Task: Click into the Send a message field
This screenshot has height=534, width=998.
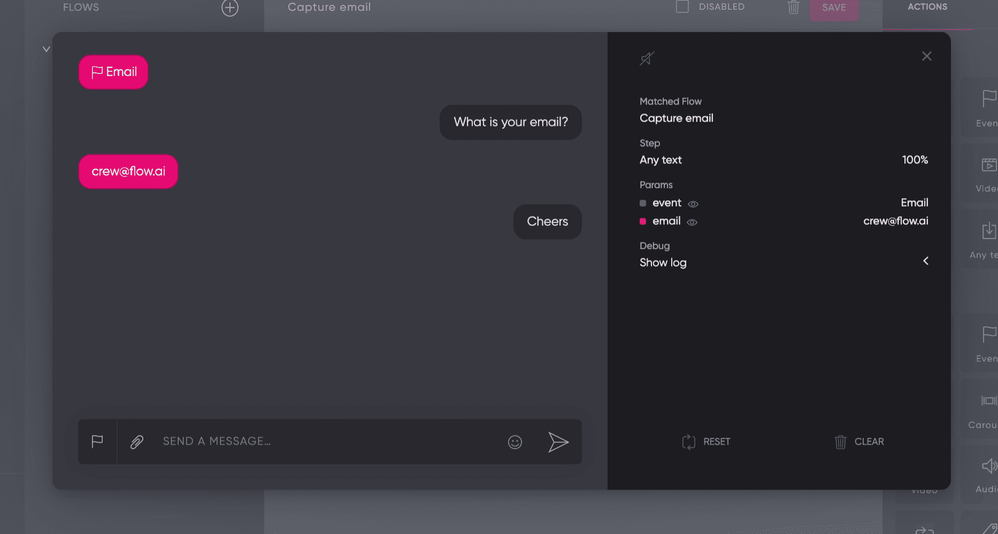Action: tap(328, 441)
